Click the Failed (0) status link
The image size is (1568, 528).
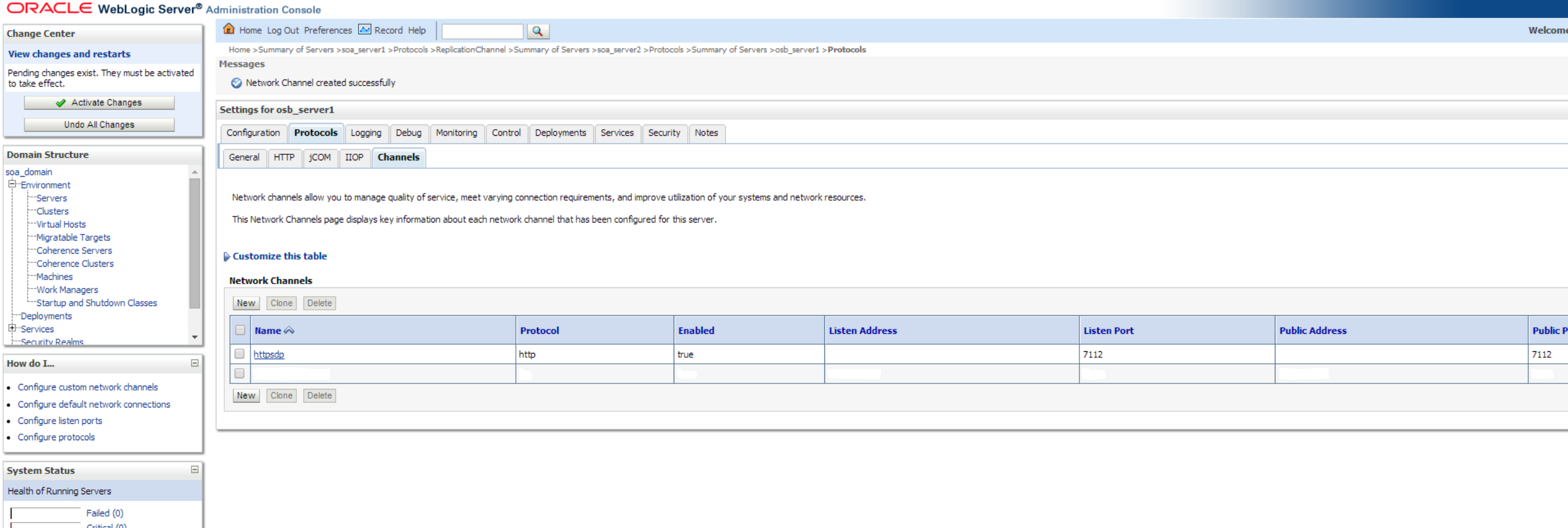click(105, 513)
